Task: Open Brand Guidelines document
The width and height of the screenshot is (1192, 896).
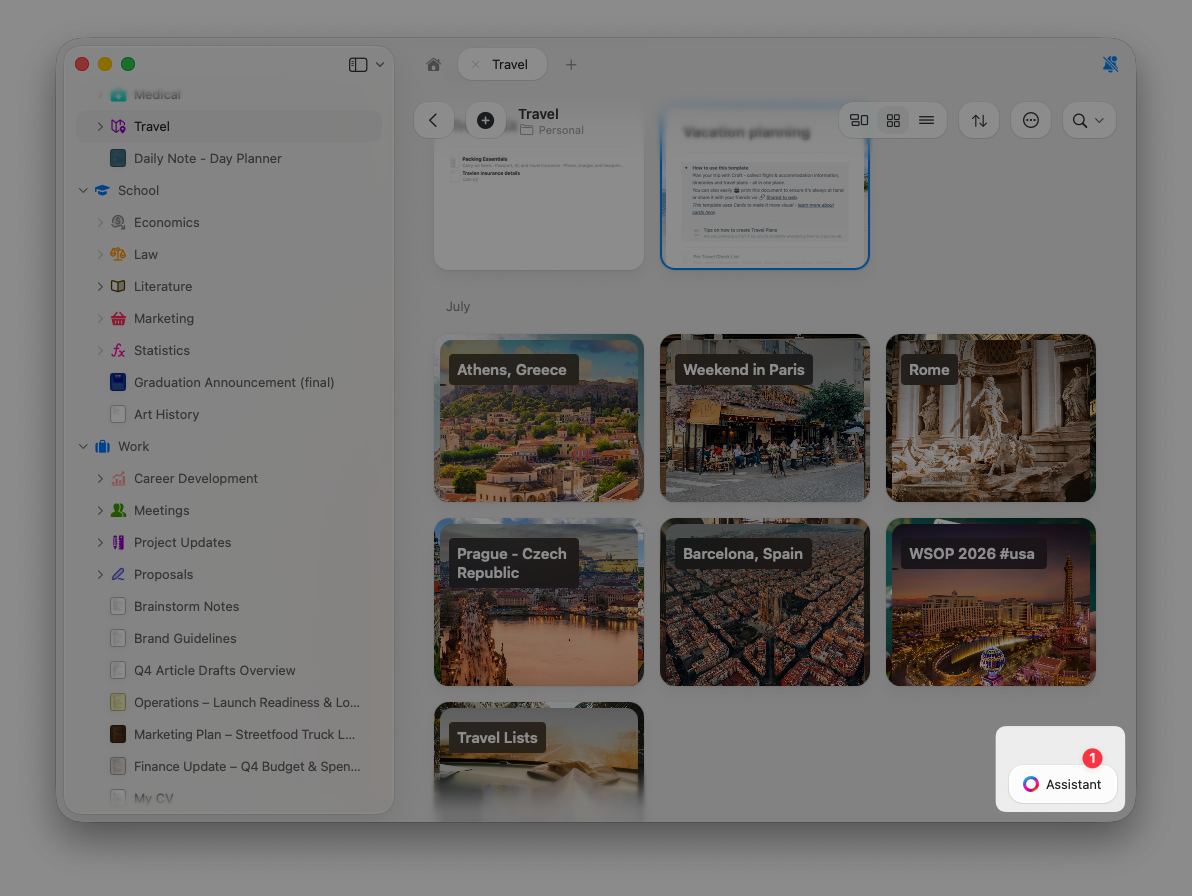Action: coord(229,638)
